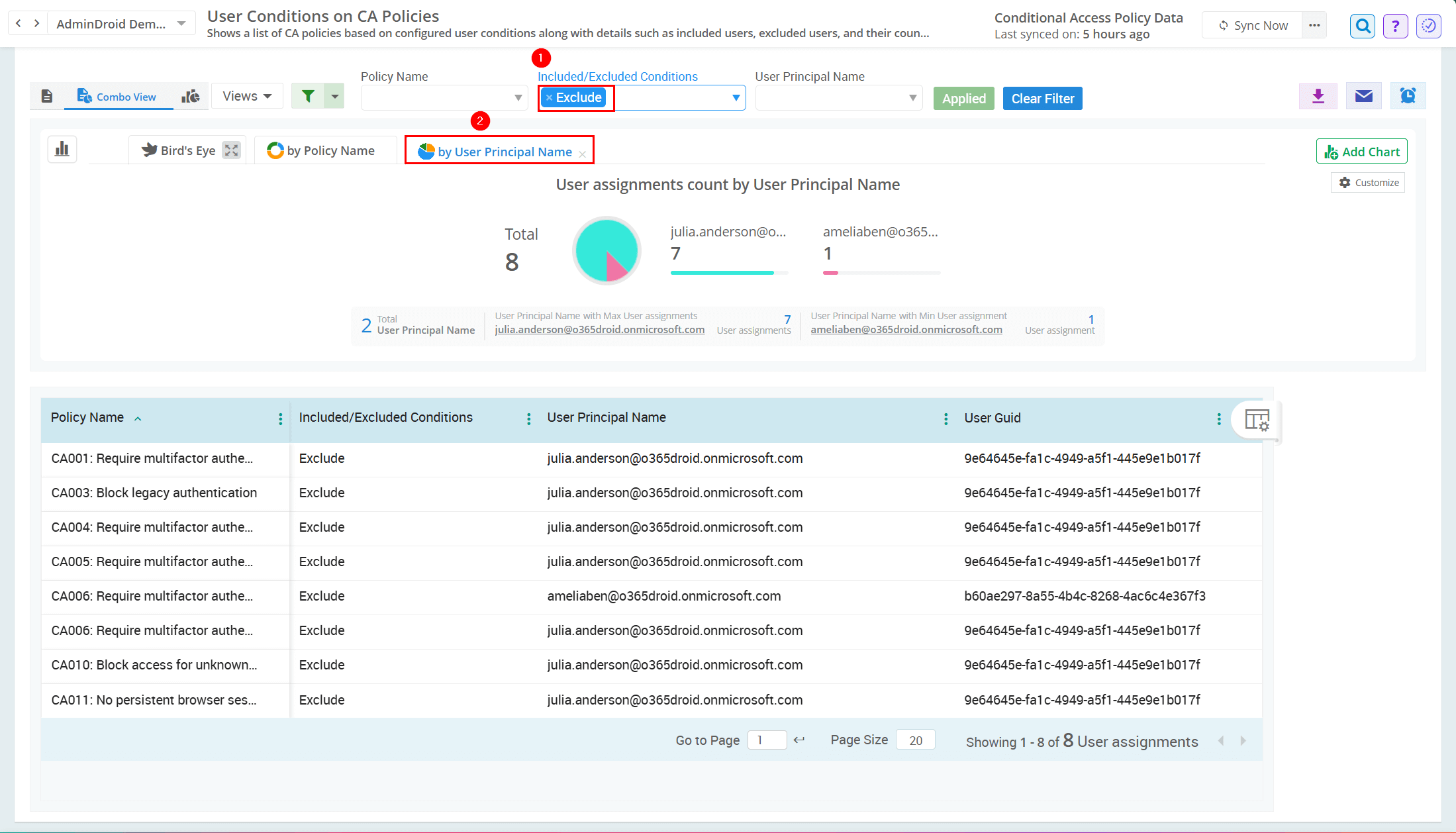Go forward with the right arrow

coord(36,24)
